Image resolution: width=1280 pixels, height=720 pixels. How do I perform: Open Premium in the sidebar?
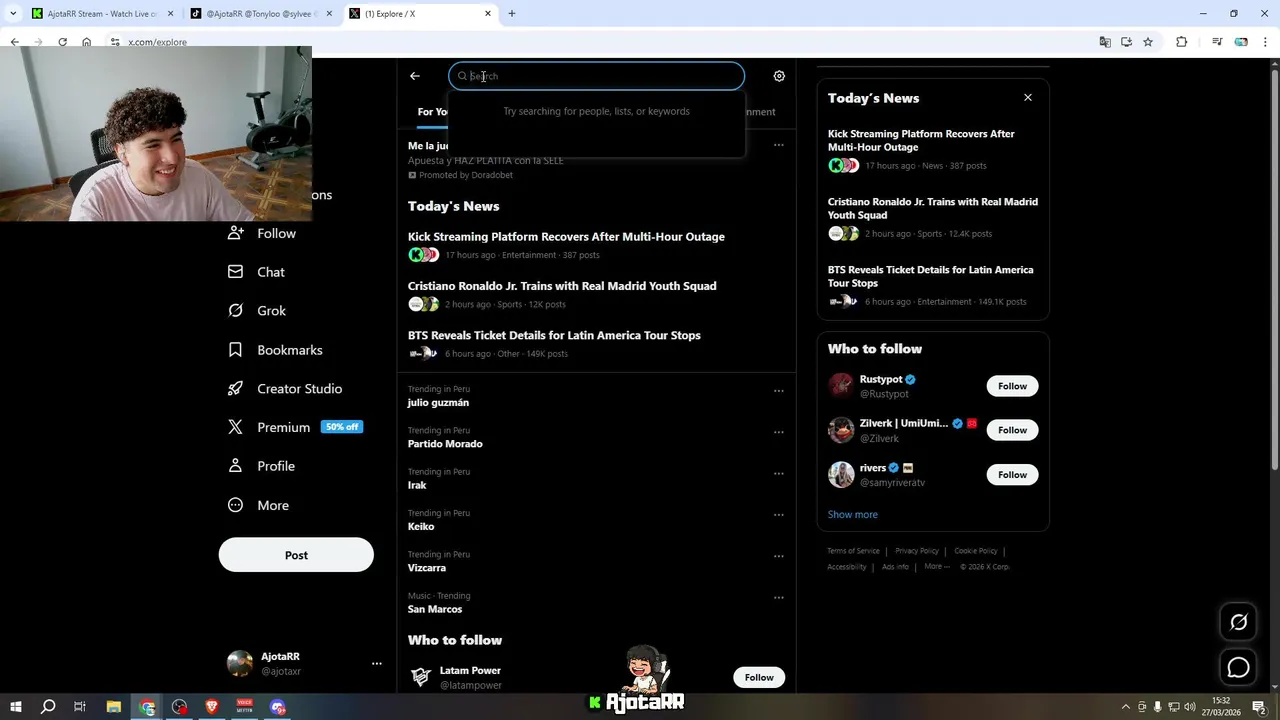click(x=294, y=427)
